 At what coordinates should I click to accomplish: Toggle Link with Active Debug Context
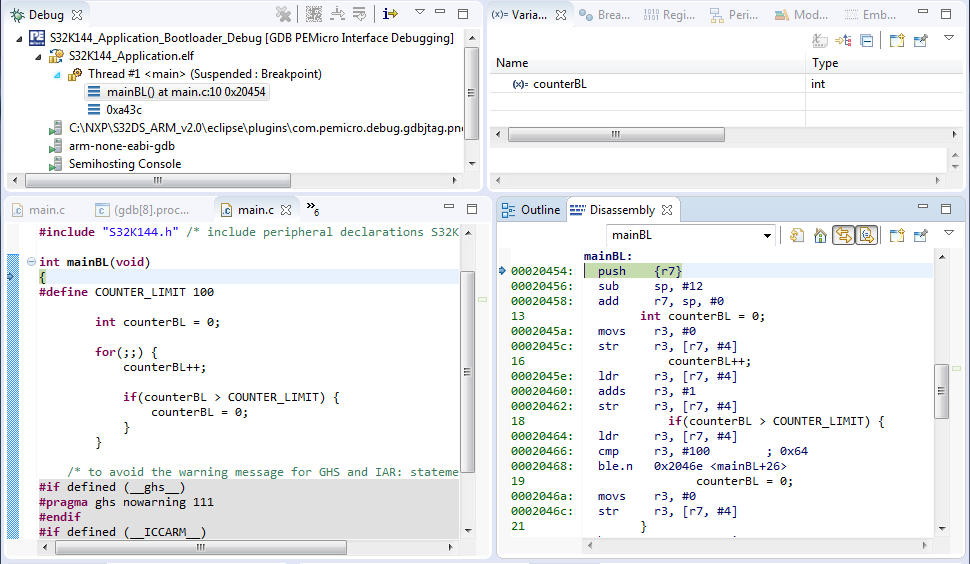pyautogui.click(x=843, y=235)
